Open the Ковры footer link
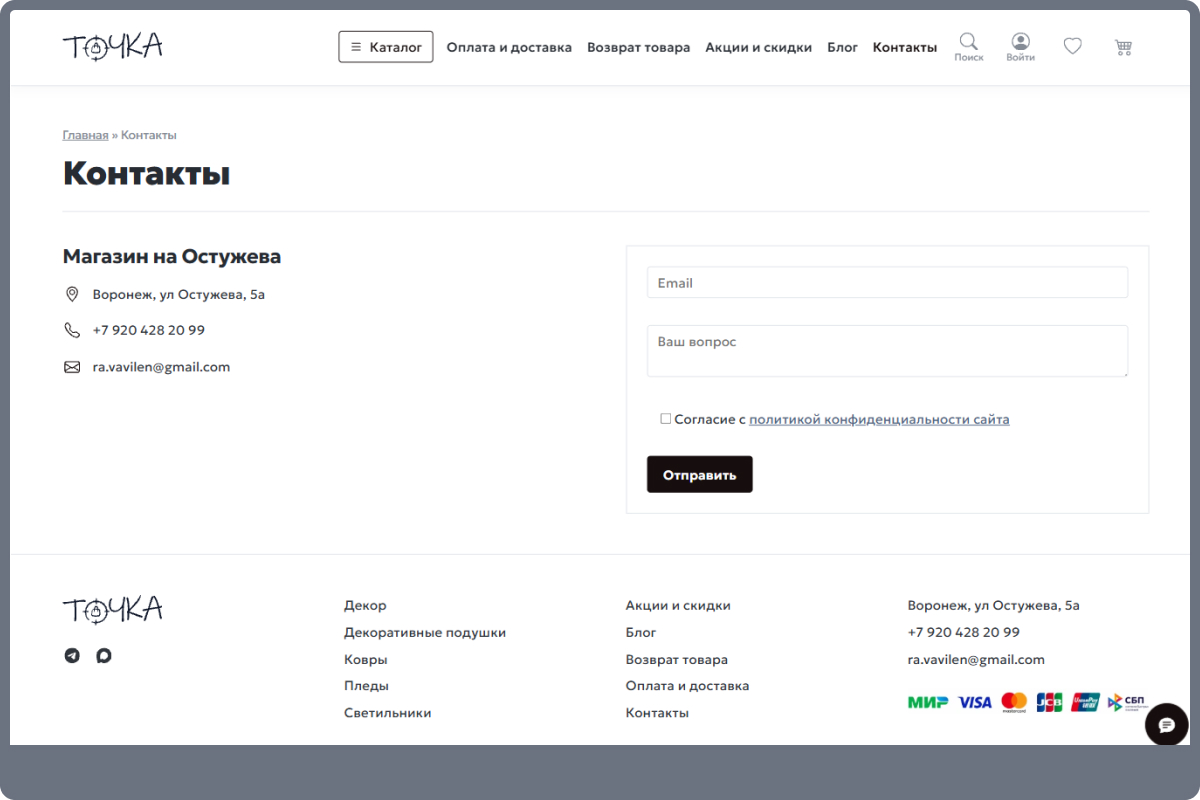 click(366, 660)
